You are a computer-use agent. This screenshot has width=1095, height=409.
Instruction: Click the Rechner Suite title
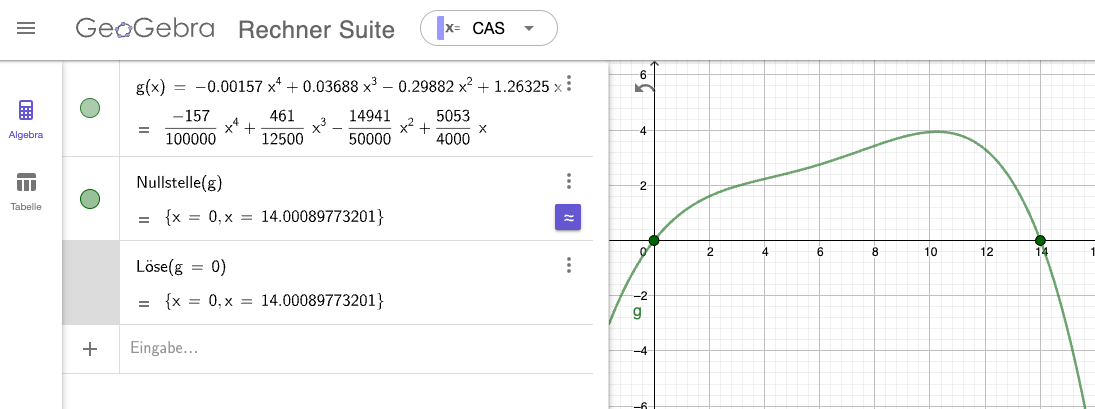[x=316, y=29]
